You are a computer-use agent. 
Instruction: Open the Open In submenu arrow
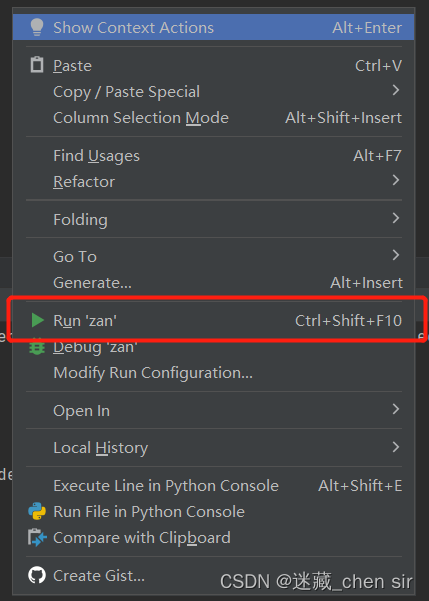point(396,409)
